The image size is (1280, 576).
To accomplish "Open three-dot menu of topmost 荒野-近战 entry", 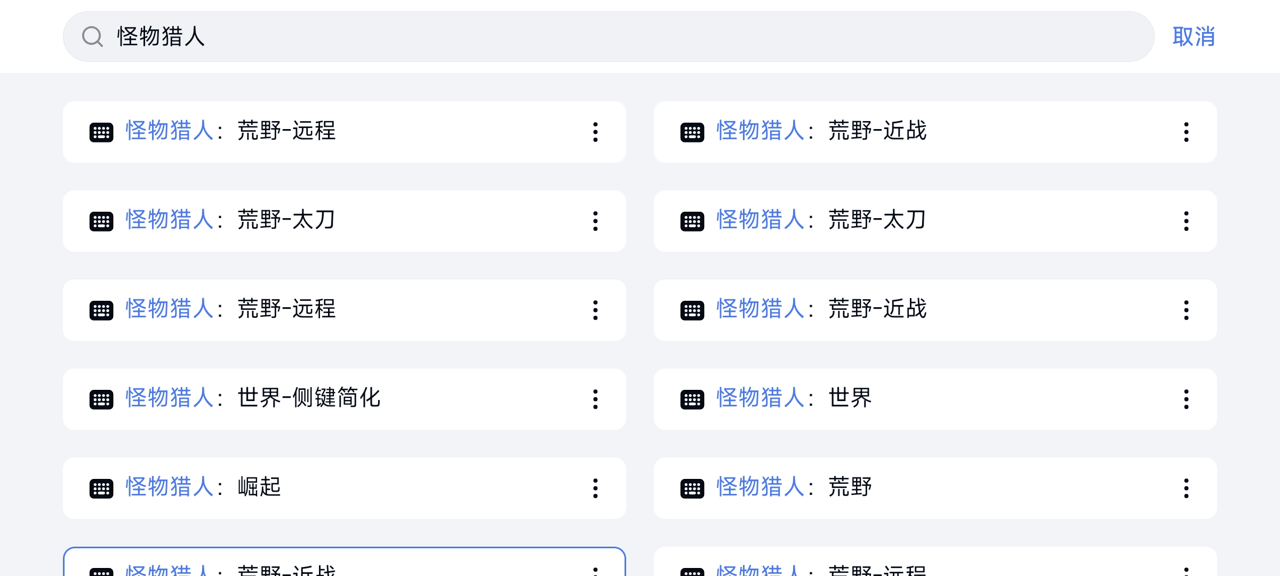I will point(1186,132).
